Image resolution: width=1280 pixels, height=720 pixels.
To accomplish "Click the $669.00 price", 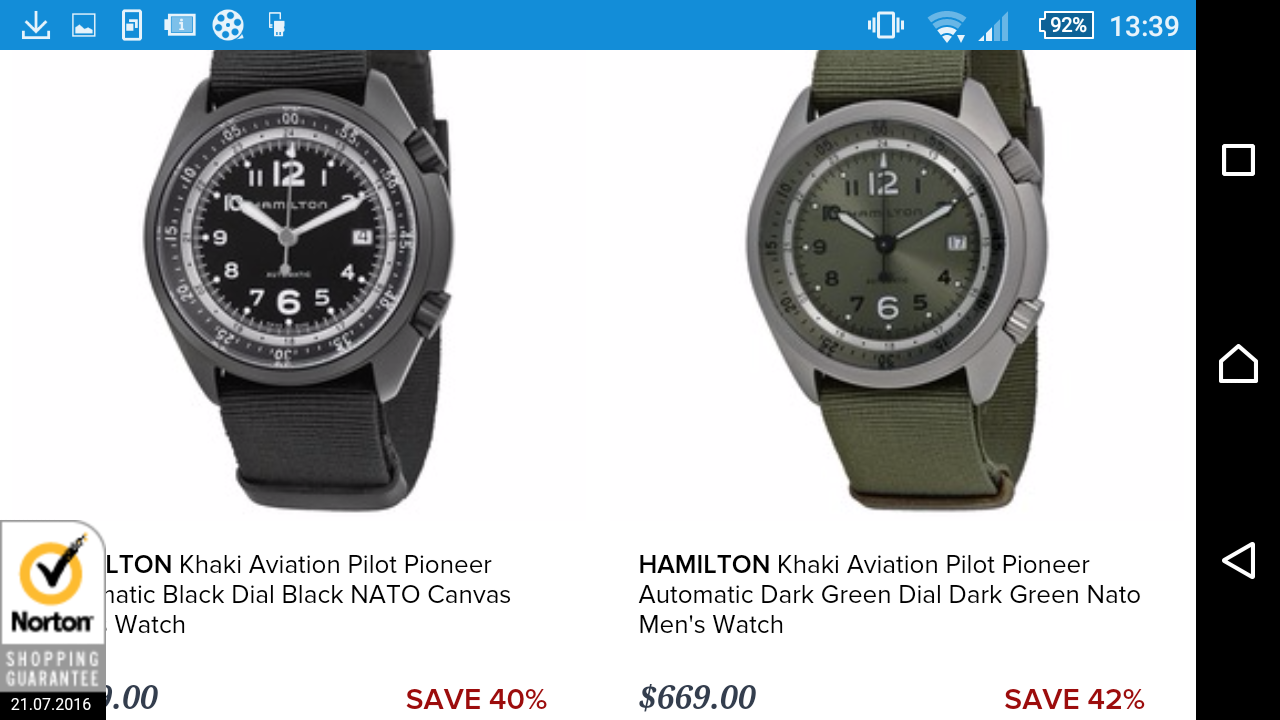I will click(x=697, y=698).
